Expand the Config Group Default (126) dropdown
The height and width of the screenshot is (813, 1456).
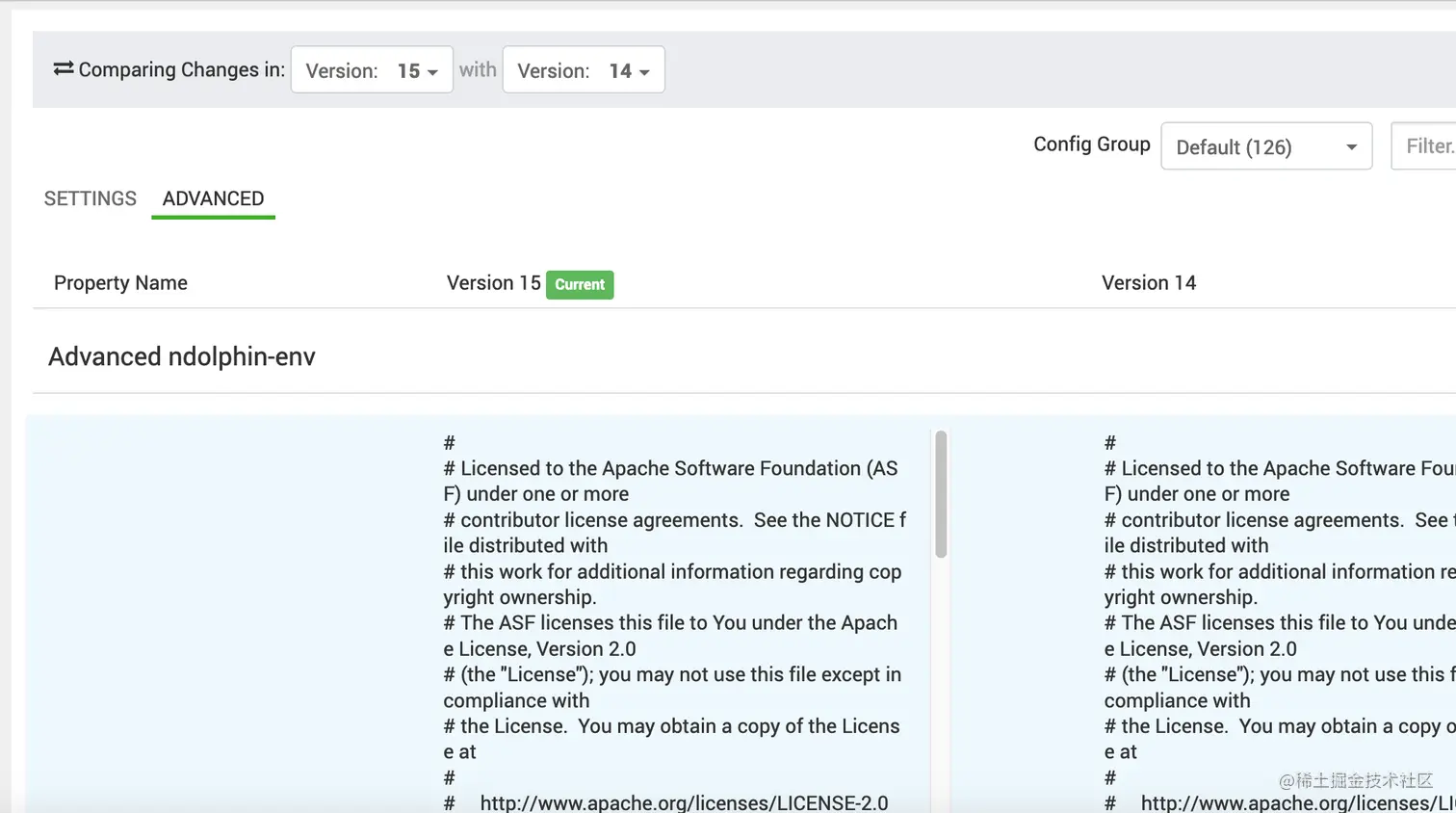point(1266,146)
